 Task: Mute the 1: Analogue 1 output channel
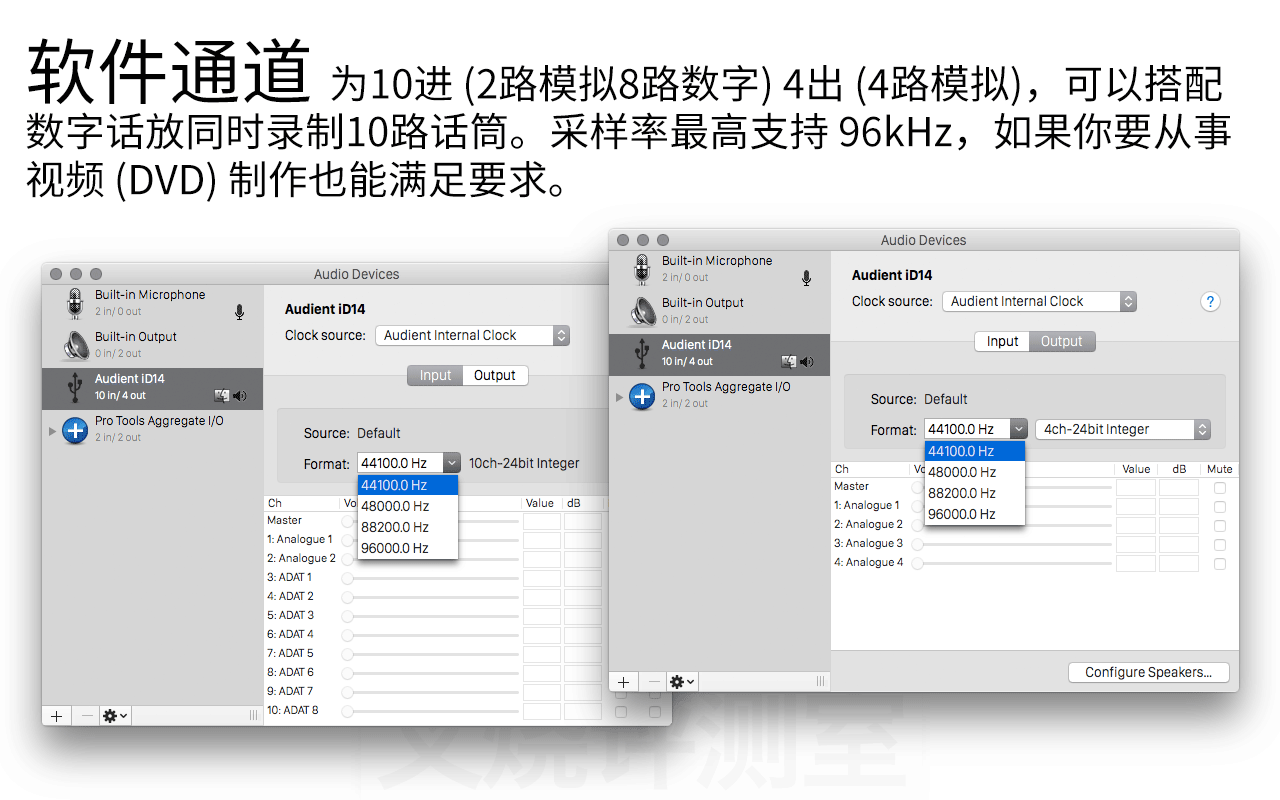click(1219, 507)
